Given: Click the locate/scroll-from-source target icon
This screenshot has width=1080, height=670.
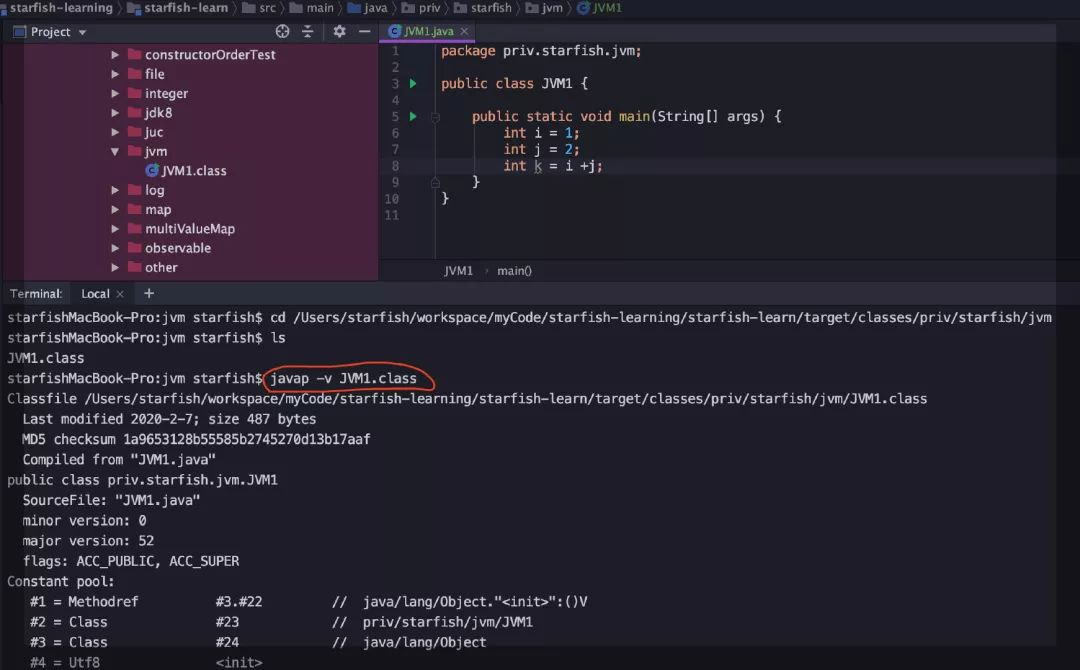Looking at the screenshot, I should click(282, 31).
